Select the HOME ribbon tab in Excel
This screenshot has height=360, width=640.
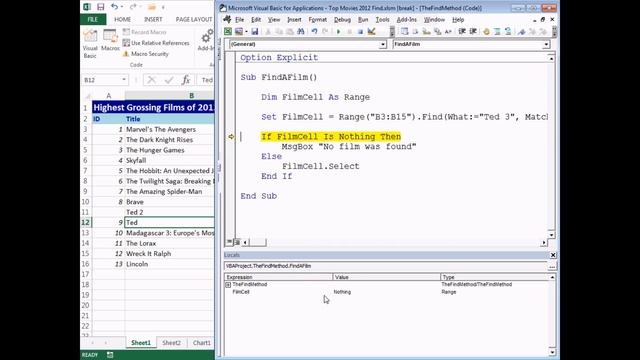122,19
